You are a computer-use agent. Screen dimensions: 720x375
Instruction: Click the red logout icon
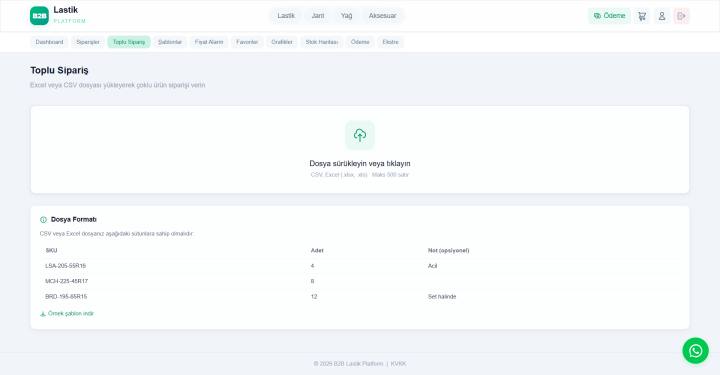coord(681,16)
